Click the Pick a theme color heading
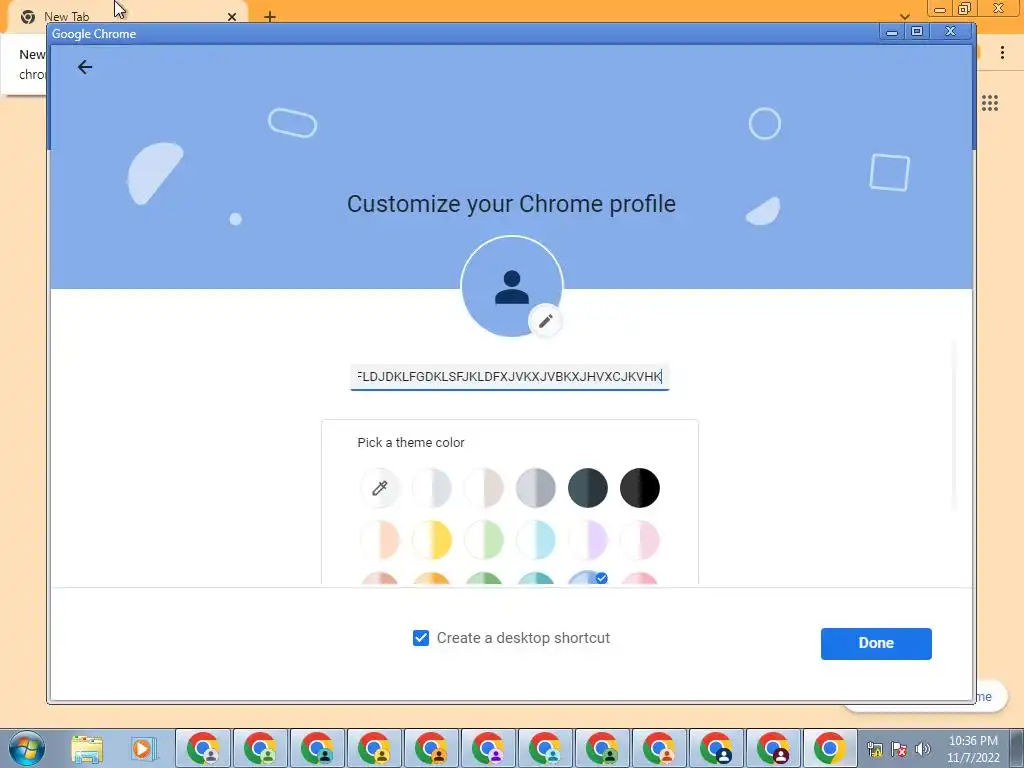 tap(411, 443)
